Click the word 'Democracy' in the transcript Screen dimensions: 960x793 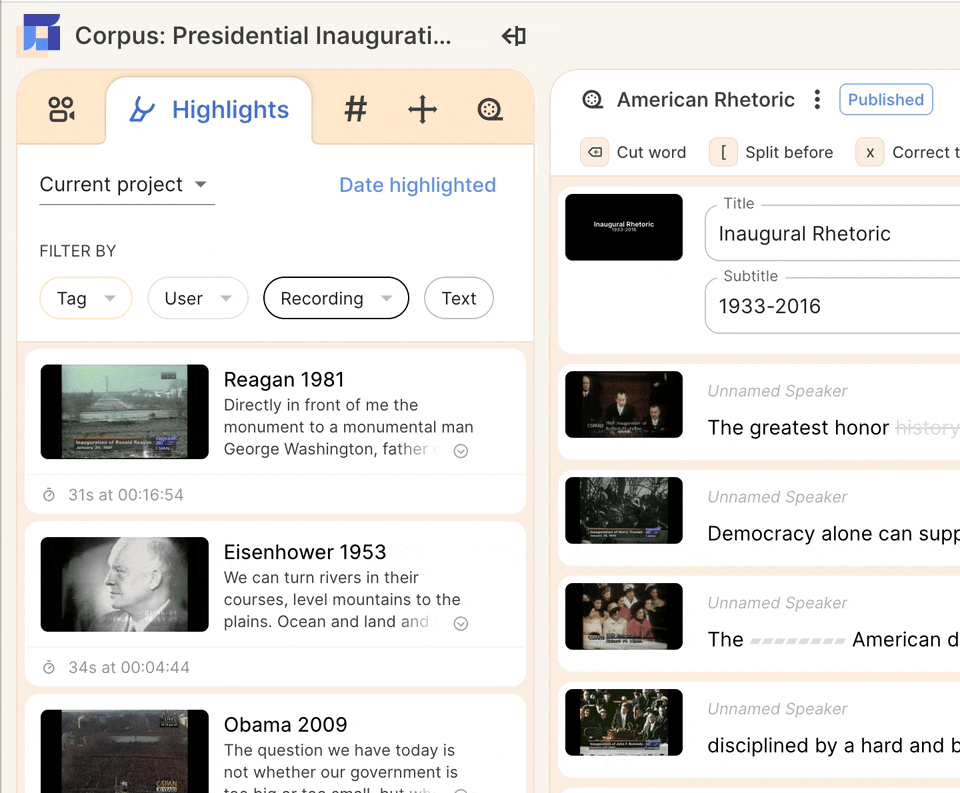point(762,533)
